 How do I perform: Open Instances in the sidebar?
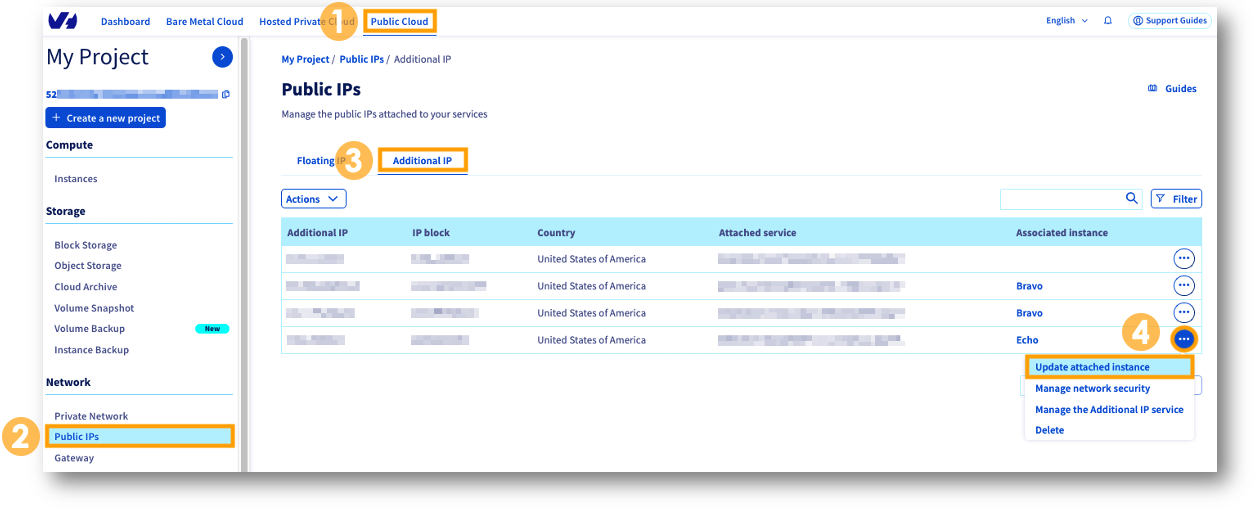point(76,179)
